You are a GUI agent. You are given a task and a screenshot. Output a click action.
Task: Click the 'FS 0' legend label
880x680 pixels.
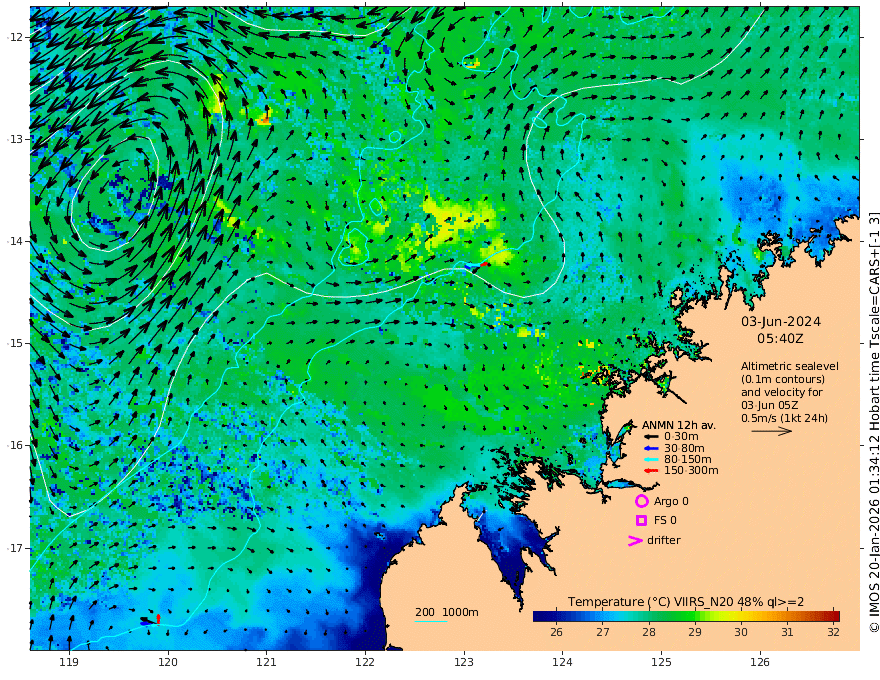(x=665, y=521)
